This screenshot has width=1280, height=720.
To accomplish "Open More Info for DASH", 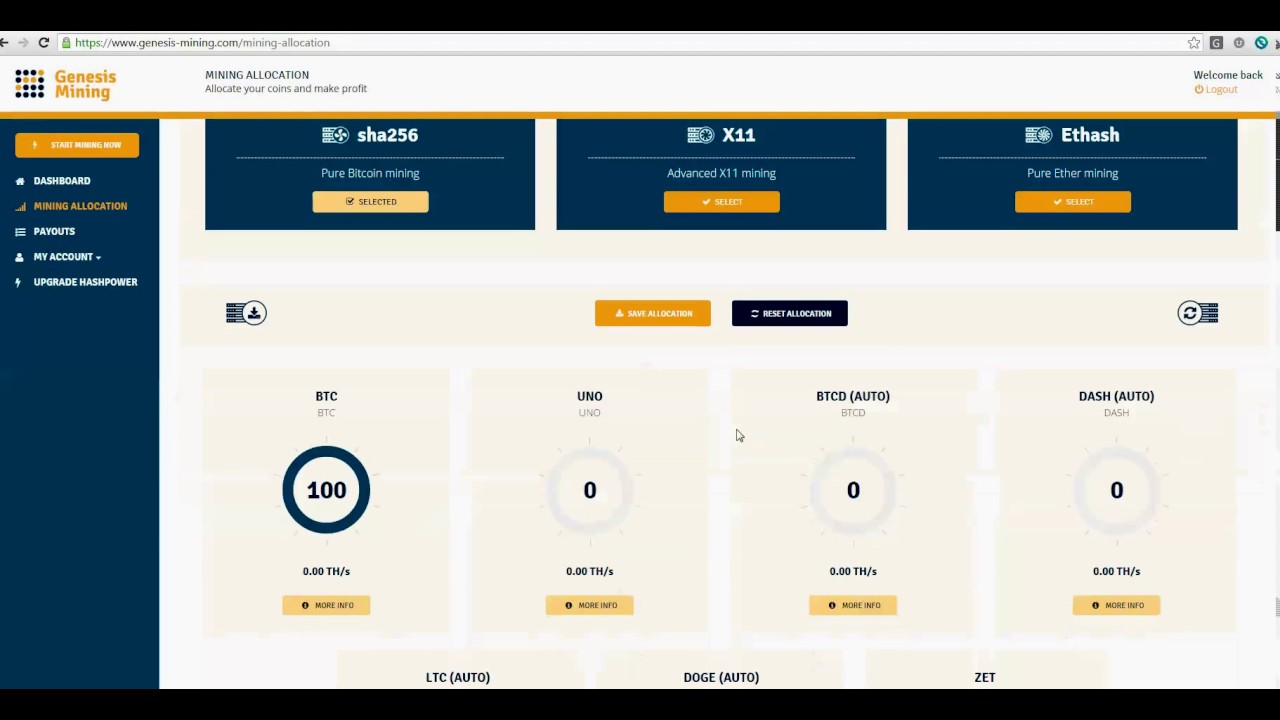I will [1116, 605].
